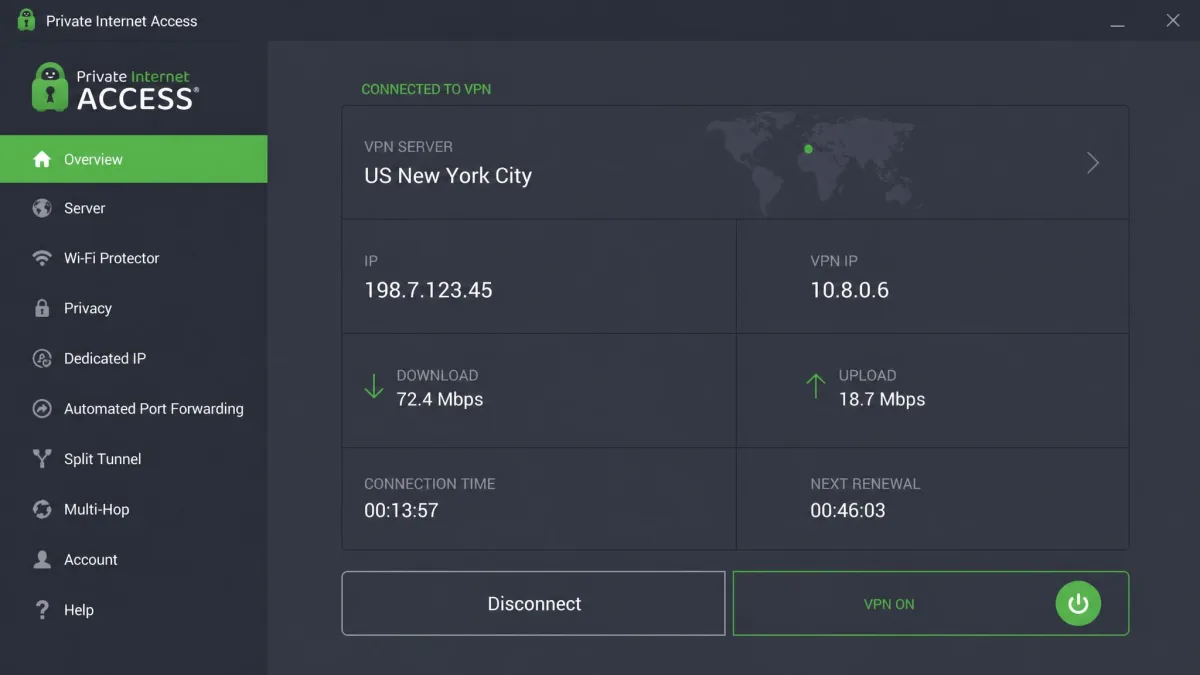Viewport: 1200px width, 675px height.
Task: Open Automated Port Forwarding settings
Action: click(x=134, y=408)
